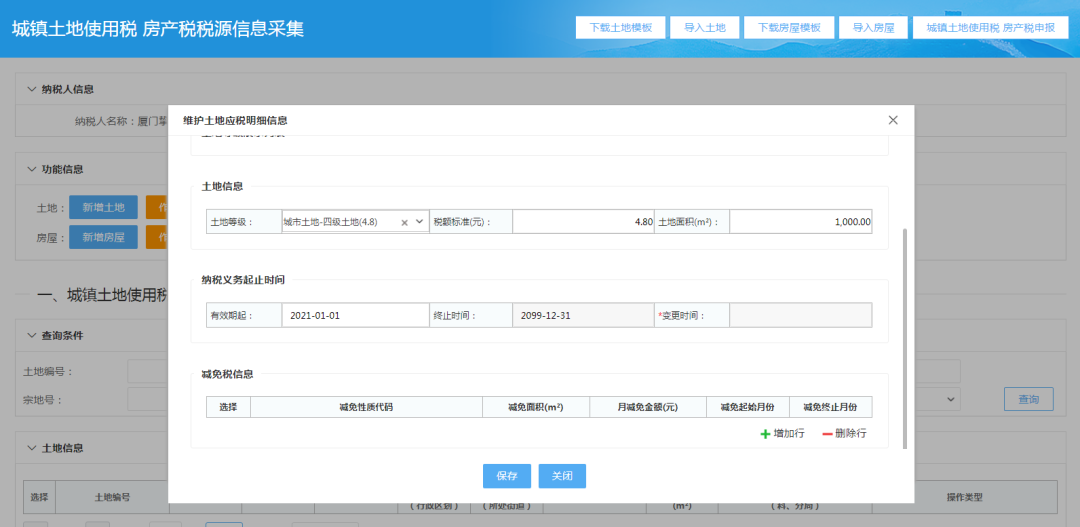Click the green plus 增加行 icon

coord(765,434)
